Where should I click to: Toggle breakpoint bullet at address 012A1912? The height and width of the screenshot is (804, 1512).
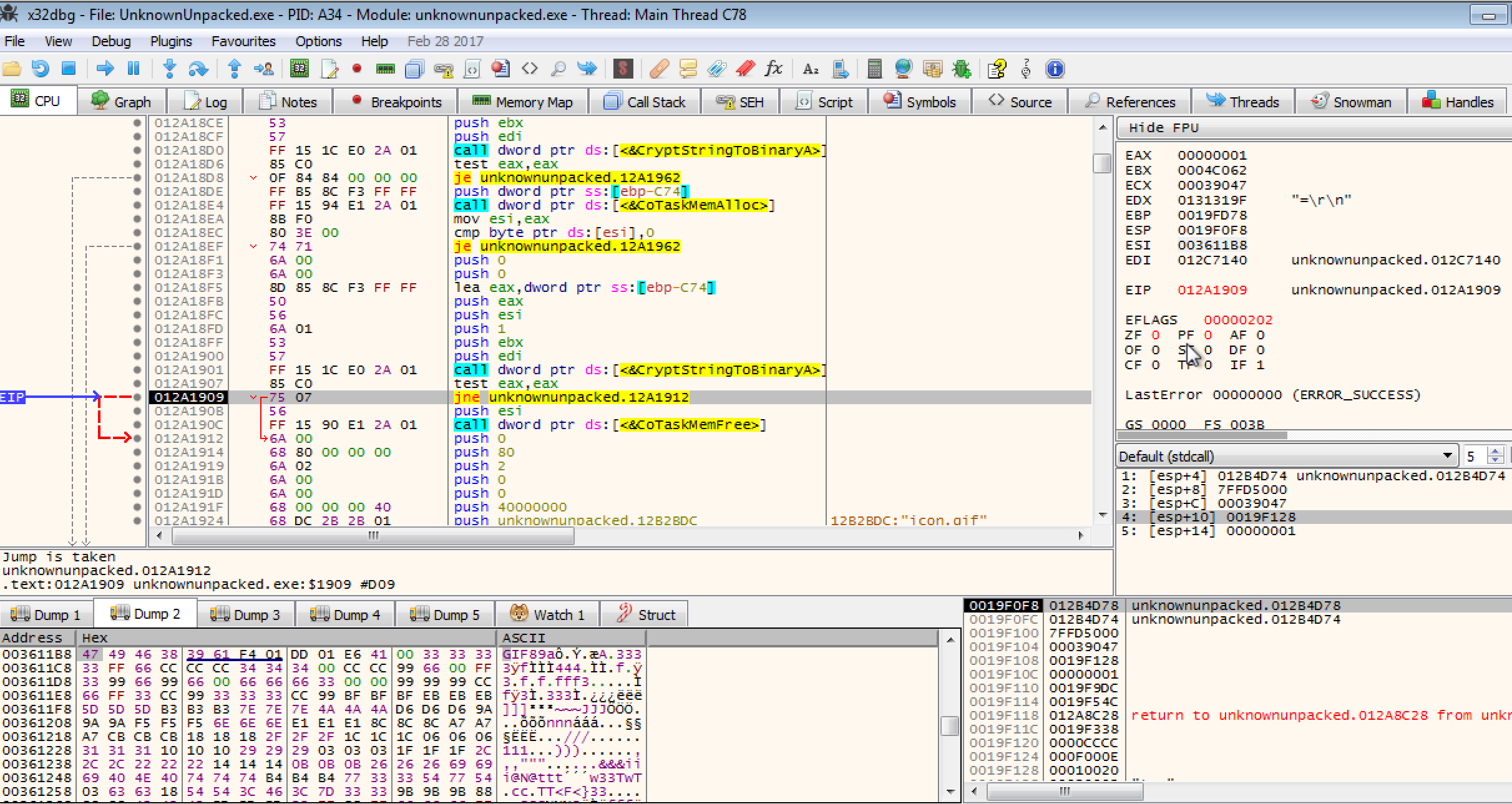pos(137,438)
